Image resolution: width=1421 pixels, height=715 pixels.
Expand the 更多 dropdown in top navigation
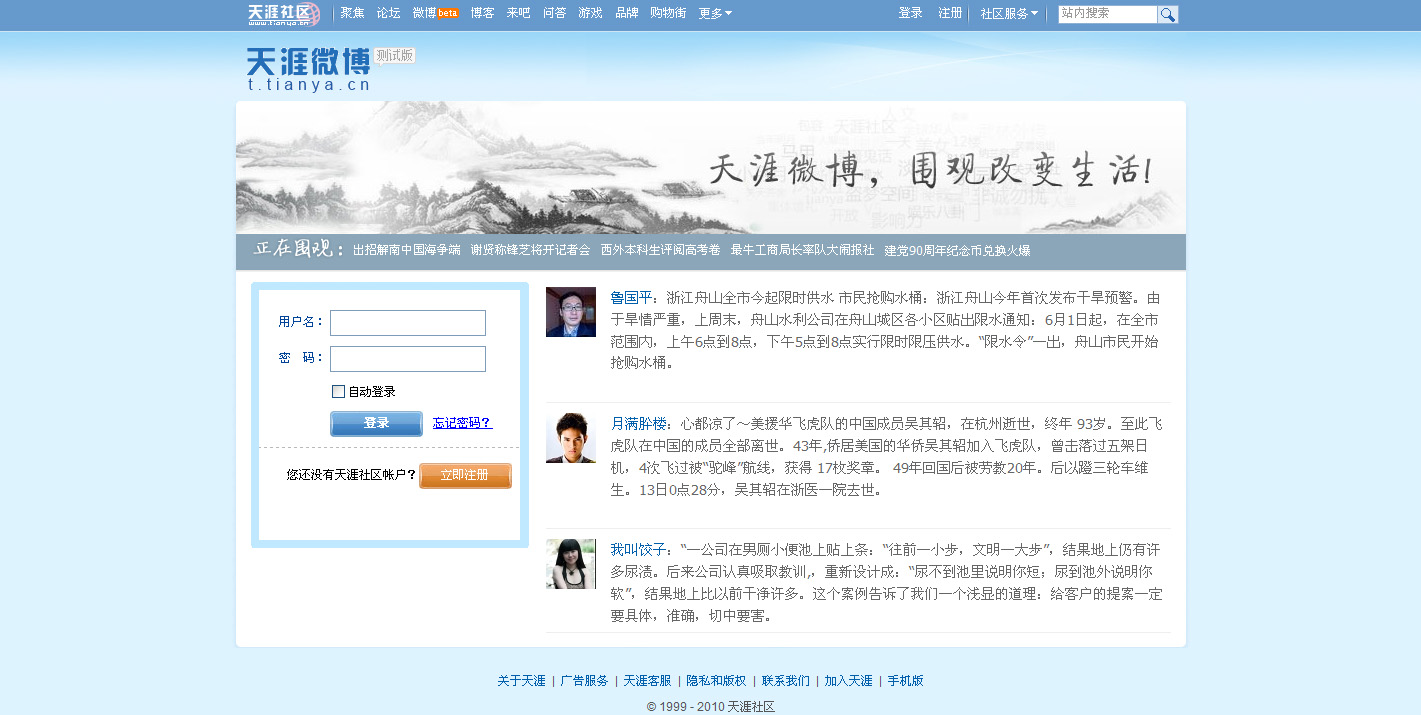(715, 14)
